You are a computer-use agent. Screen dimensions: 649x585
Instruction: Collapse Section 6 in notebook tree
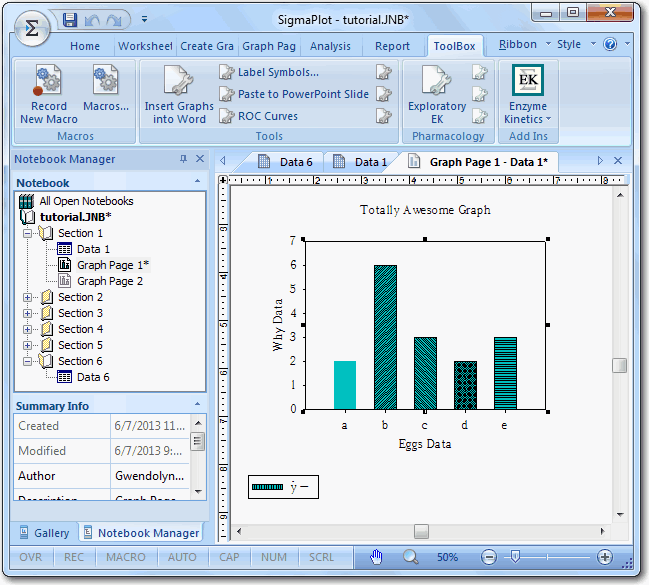[x=27, y=361]
